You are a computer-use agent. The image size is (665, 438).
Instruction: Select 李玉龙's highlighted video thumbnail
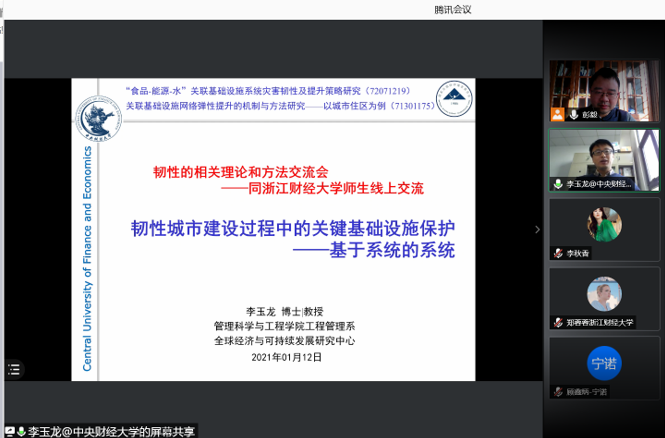click(x=604, y=155)
